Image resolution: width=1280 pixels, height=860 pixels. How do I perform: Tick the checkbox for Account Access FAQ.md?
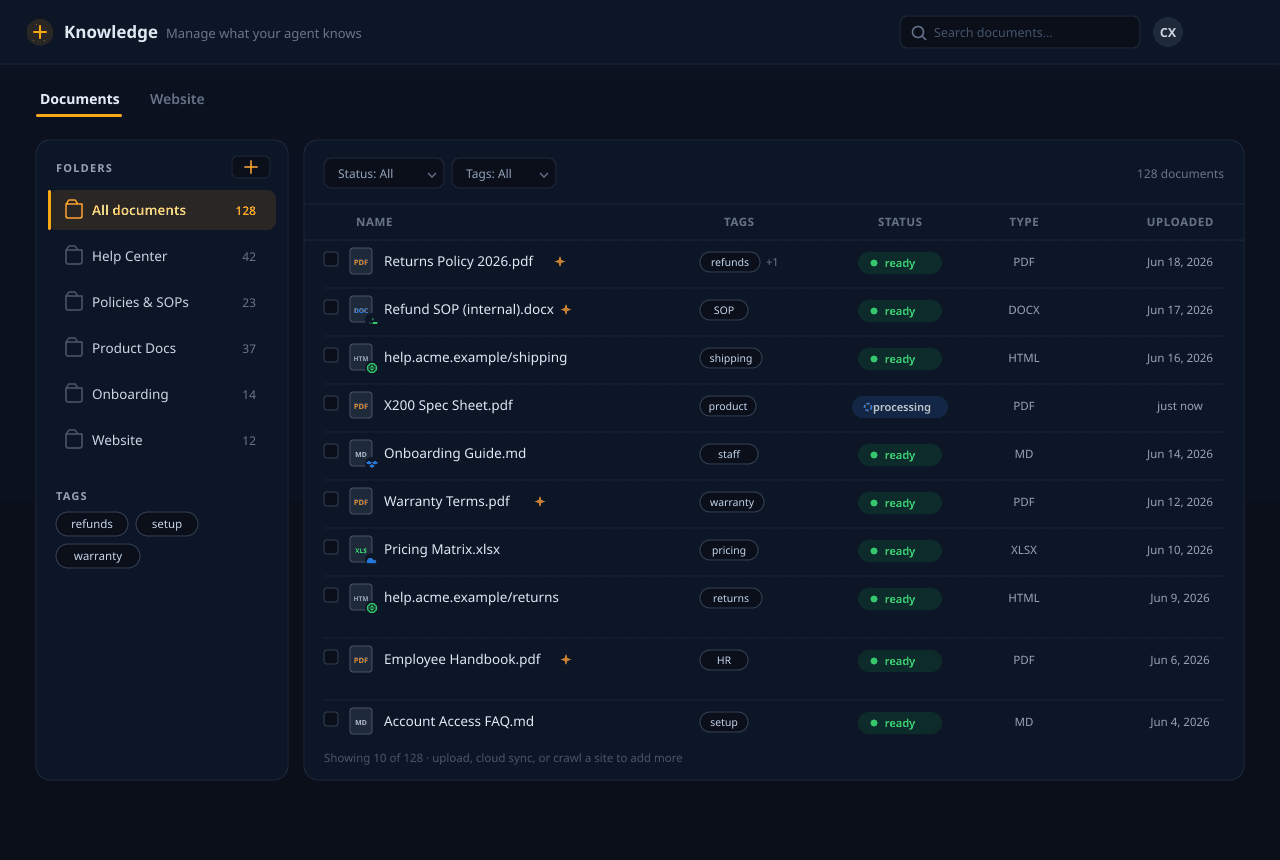[x=331, y=719]
